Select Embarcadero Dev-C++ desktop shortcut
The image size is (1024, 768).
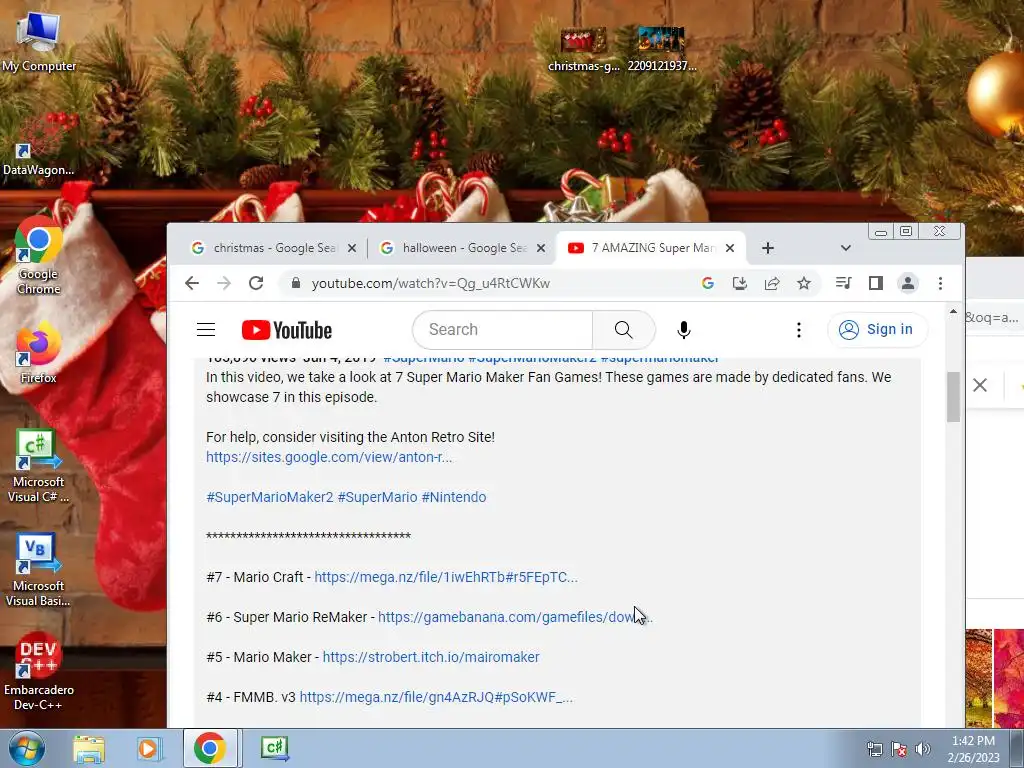pyautogui.click(x=39, y=673)
